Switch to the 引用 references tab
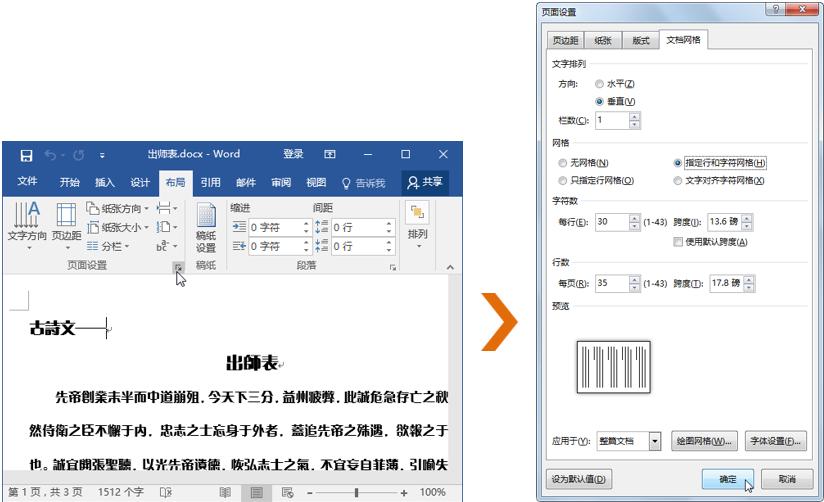 pyautogui.click(x=210, y=182)
